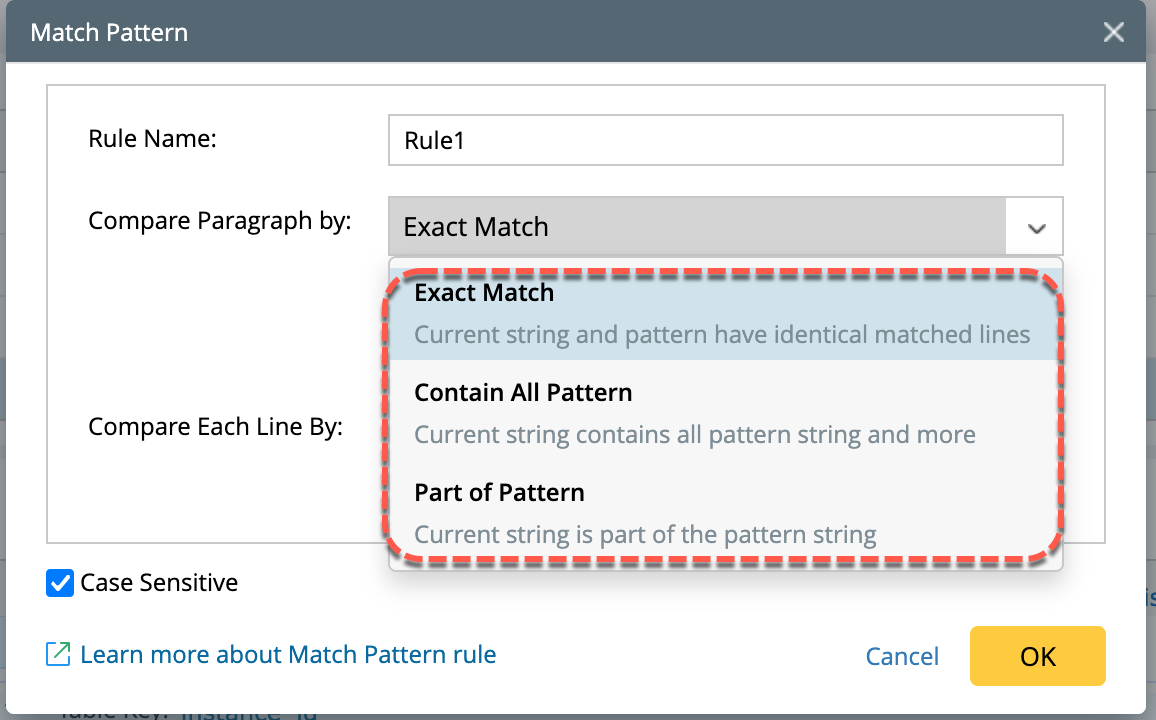
Task: Open the Compare Paragraph by combo box
Action: point(696,227)
